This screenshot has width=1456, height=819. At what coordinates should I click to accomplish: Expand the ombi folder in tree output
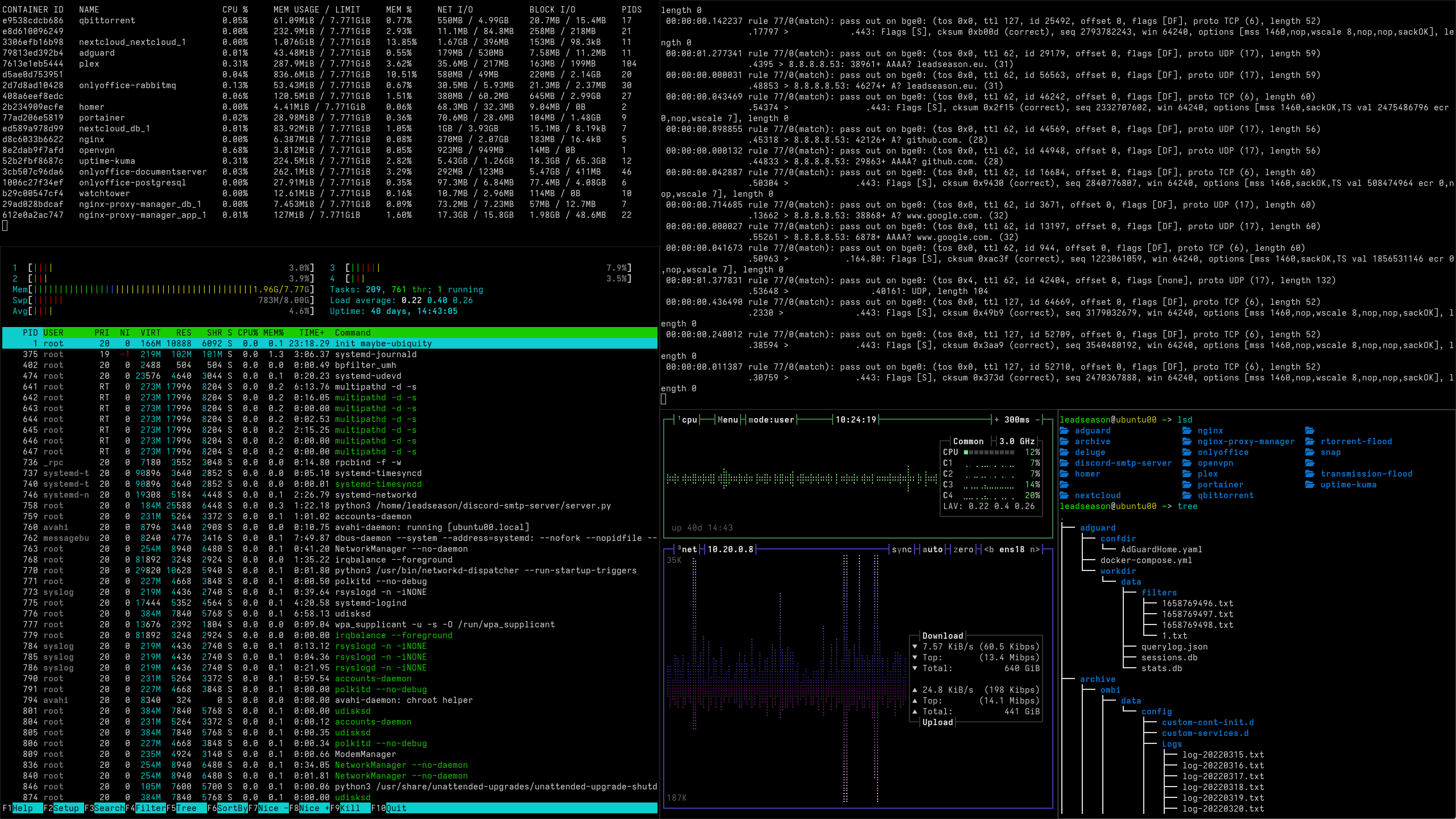point(1110,690)
